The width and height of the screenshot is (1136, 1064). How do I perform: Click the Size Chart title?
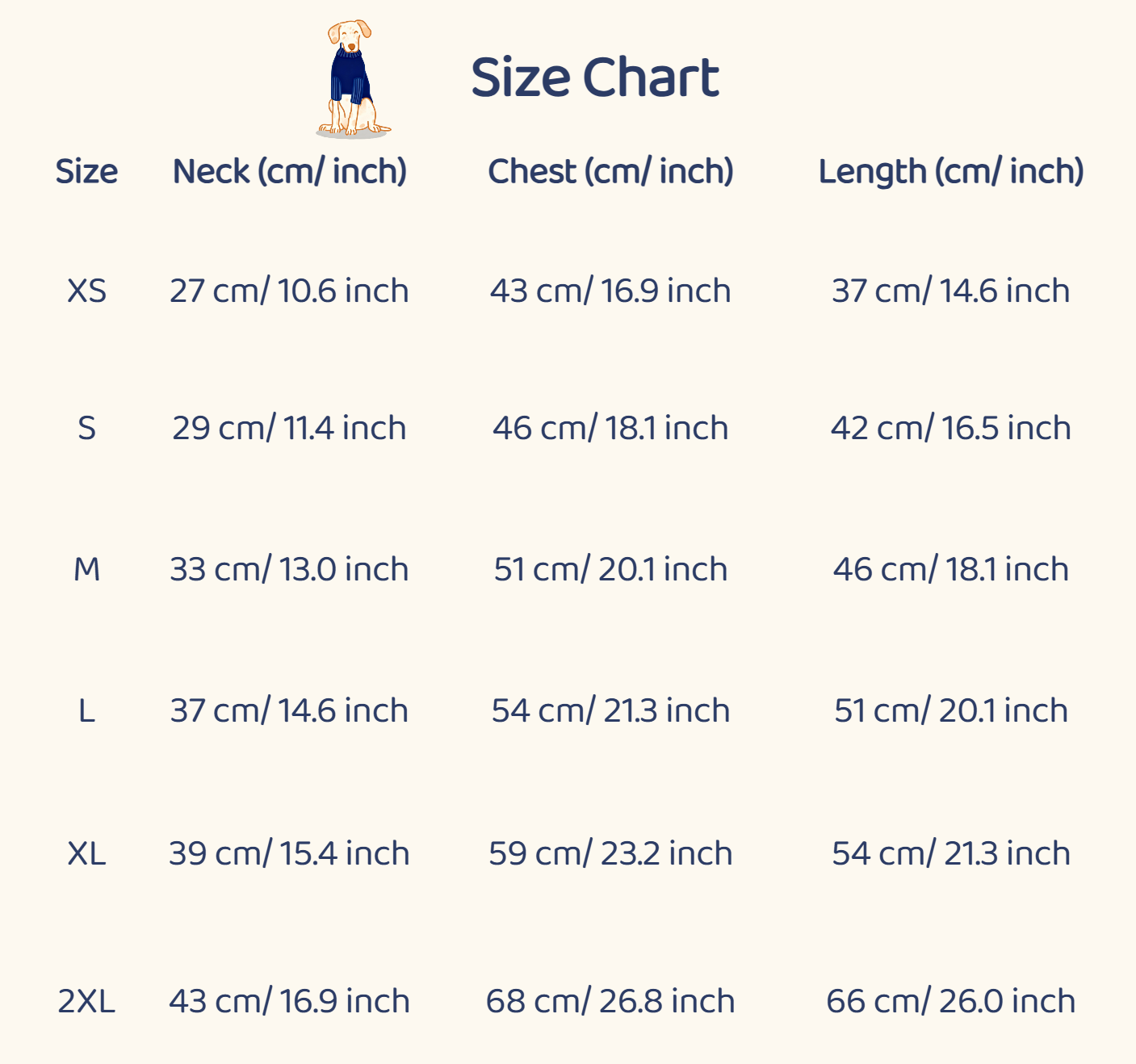tap(594, 77)
